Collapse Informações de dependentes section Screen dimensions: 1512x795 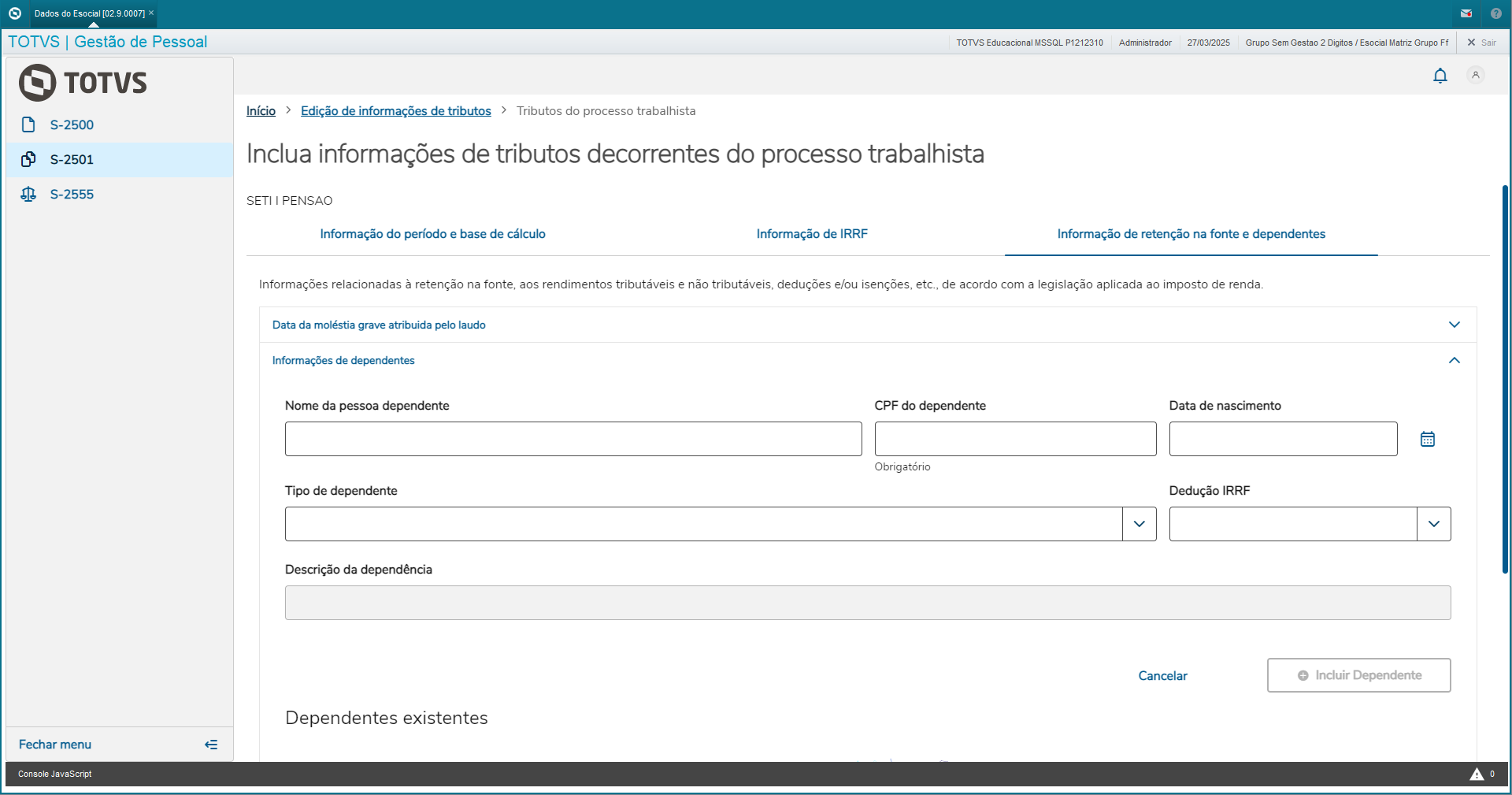pos(1454,360)
